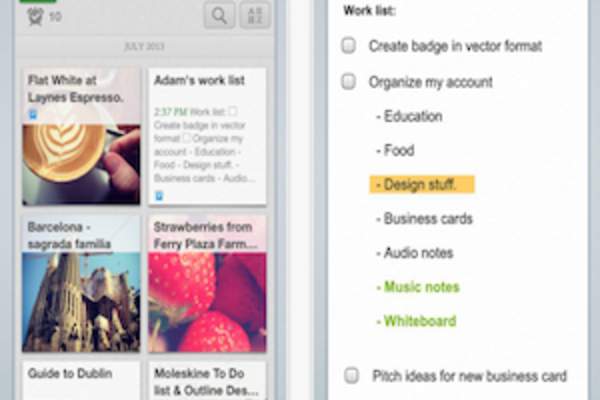The width and height of the screenshot is (600, 400).
Task: Click the green Whiteboard text
Action: (x=416, y=321)
